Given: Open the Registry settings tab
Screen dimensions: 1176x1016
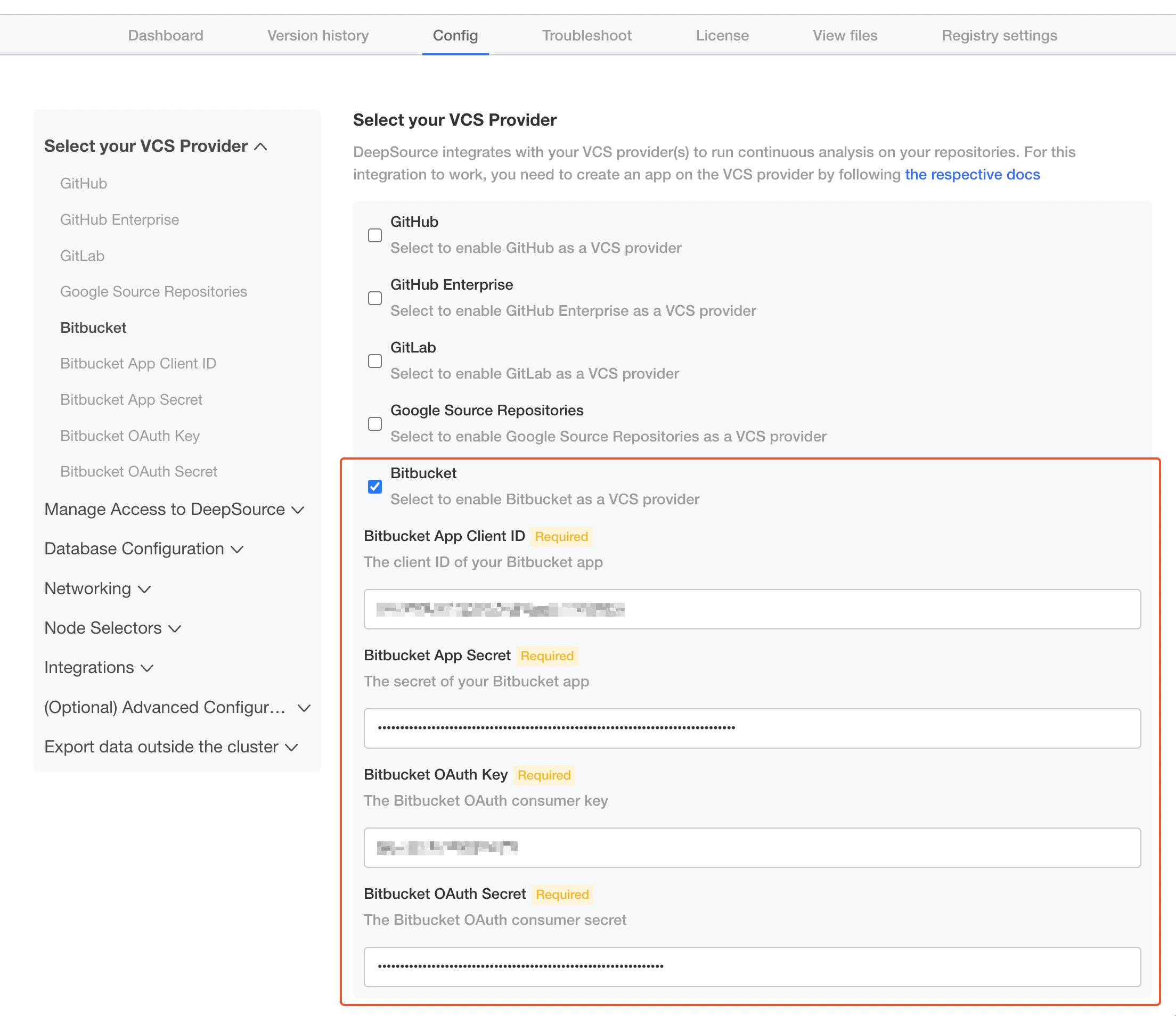Looking at the screenshot, I should pyautogui.click(x=999, y=35).
